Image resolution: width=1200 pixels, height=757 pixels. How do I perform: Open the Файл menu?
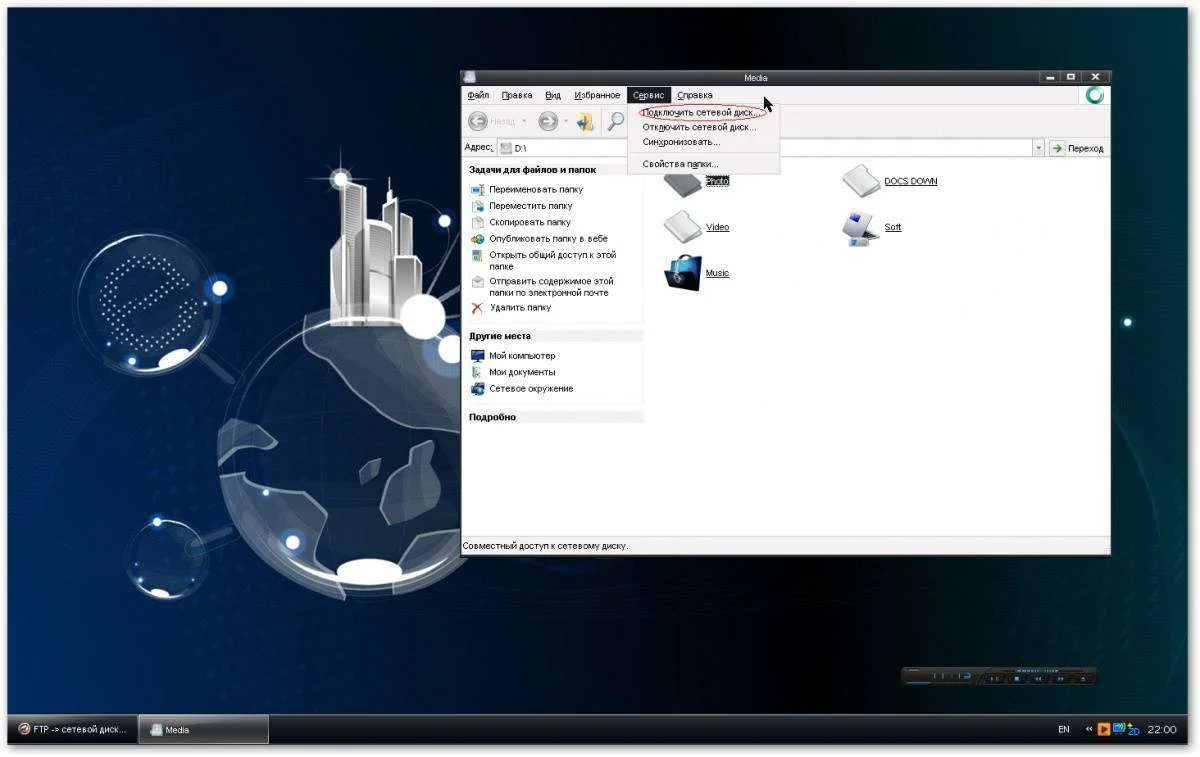click(x=478, y=95)
